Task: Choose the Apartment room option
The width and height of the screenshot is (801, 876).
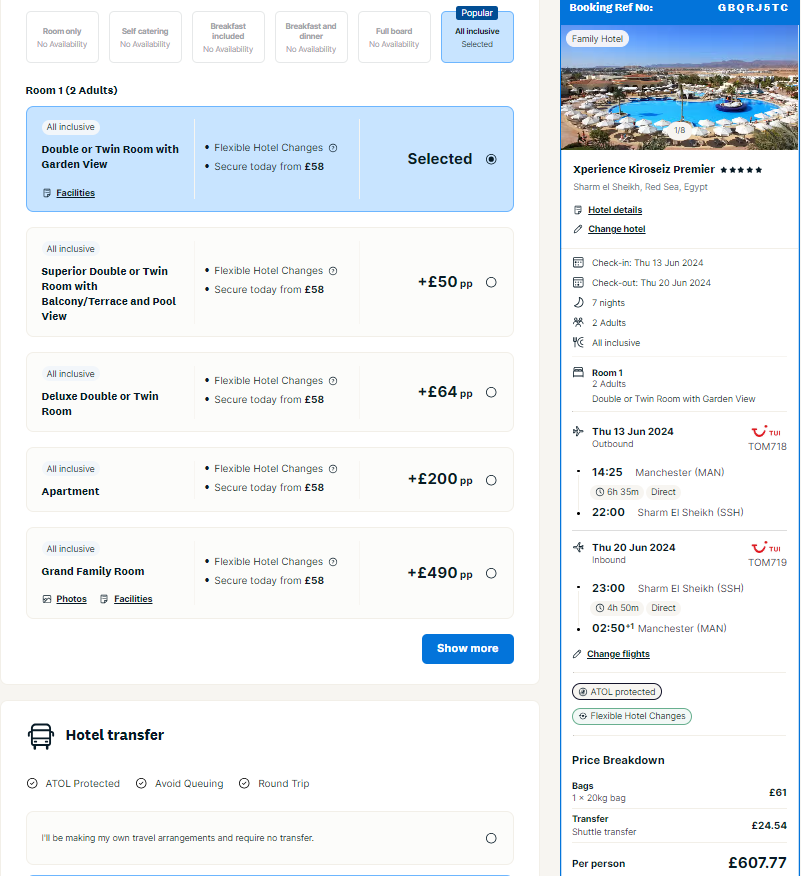Action: point(491,480)
